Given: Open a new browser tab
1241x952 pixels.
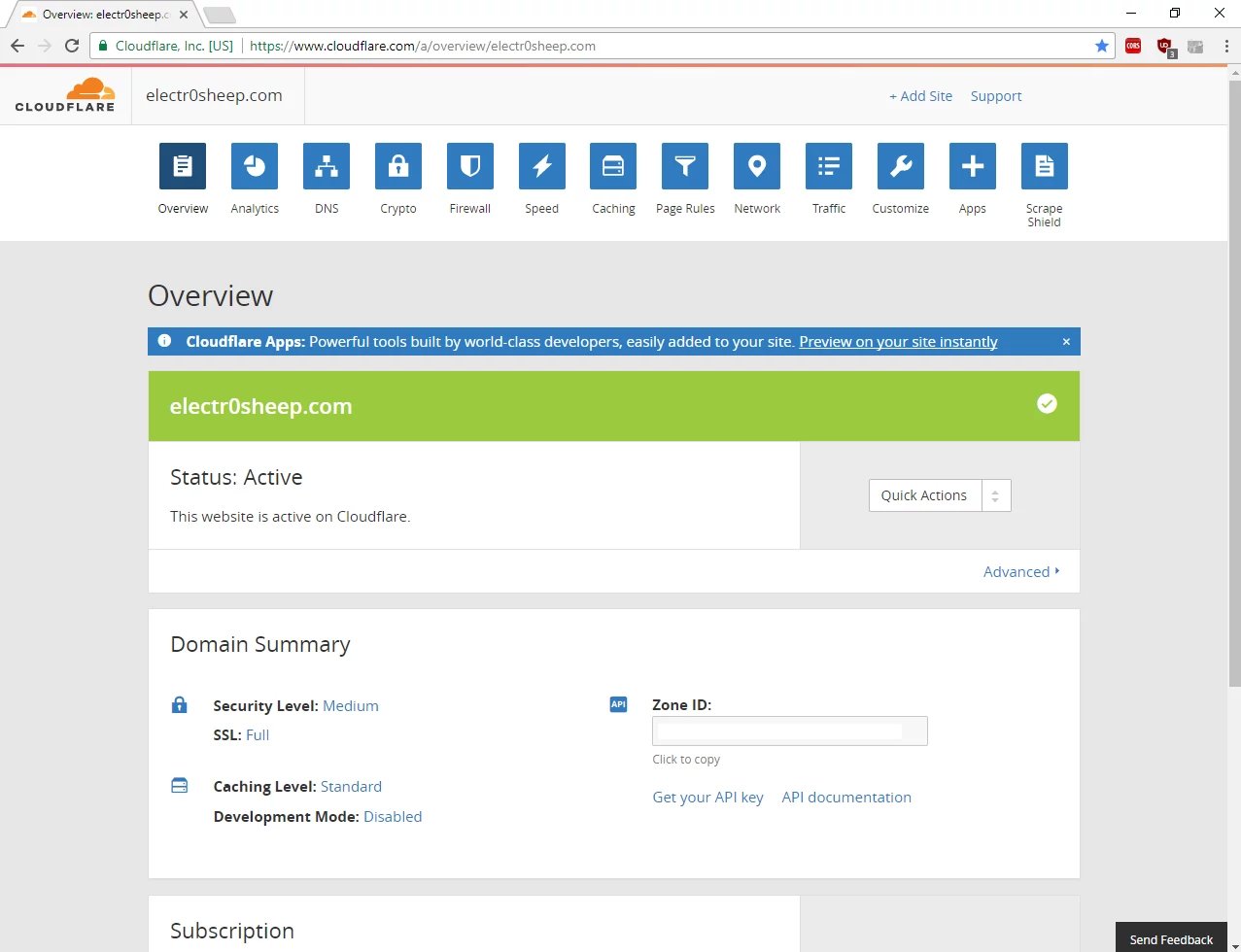Looking at the screenshot, I should [x=220, y=15].
